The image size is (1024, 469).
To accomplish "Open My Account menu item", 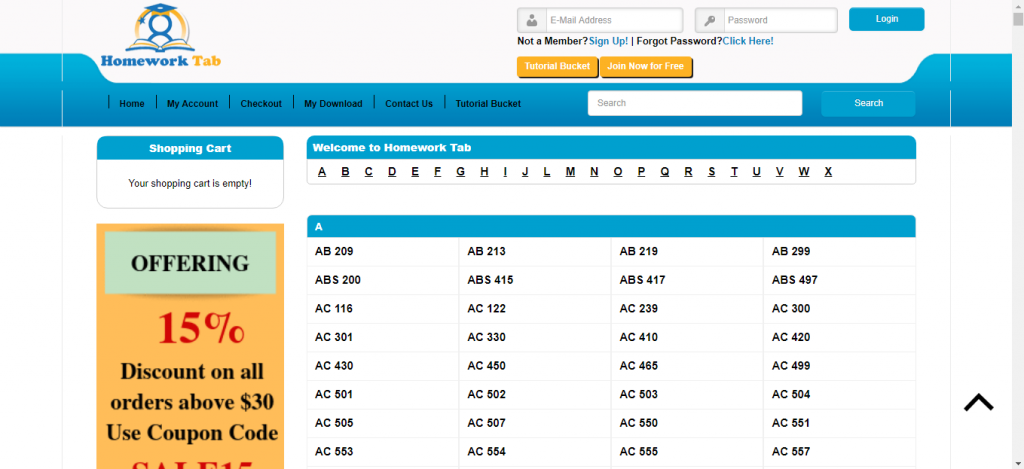I will (x=193, y=103).
